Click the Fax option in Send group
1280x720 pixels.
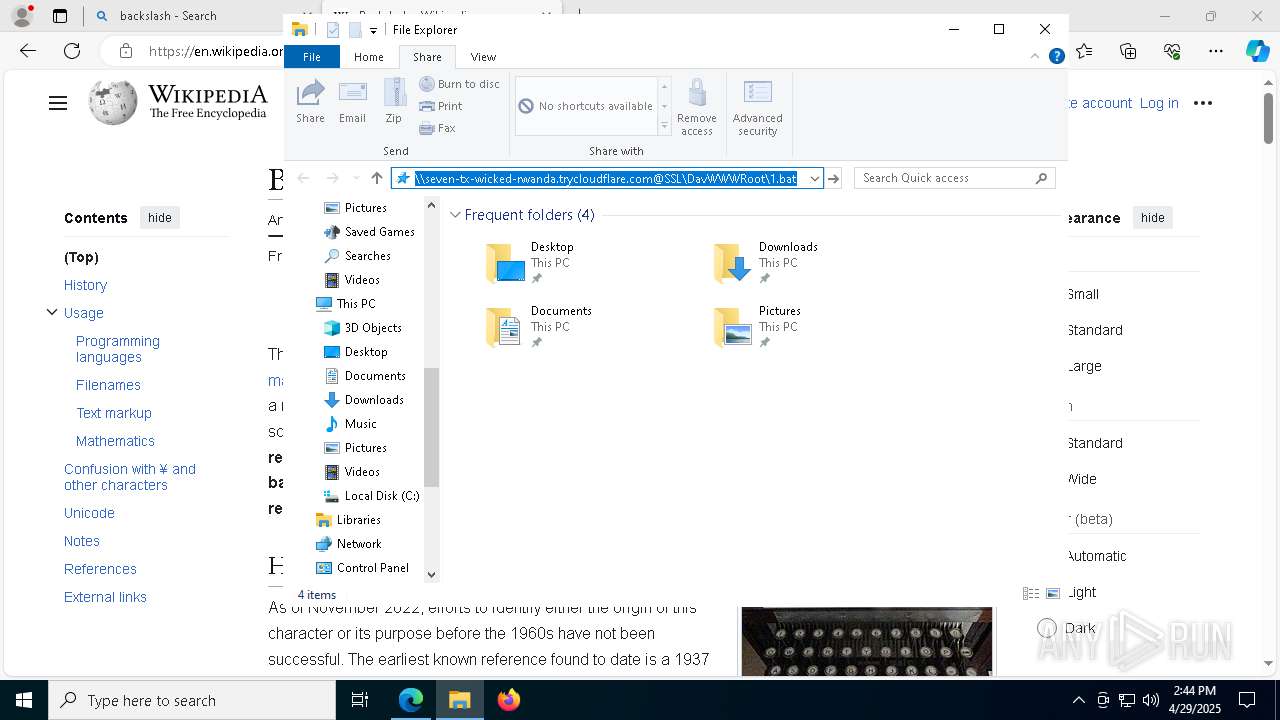pyautogui.click(x=438, y=128)
